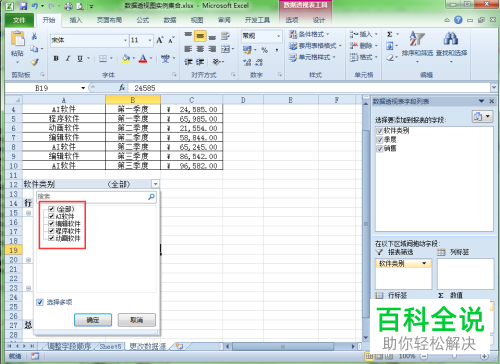Click the fill color bucket icon
The width and height of the screenshot is (500, 364).
pos(126,59)
